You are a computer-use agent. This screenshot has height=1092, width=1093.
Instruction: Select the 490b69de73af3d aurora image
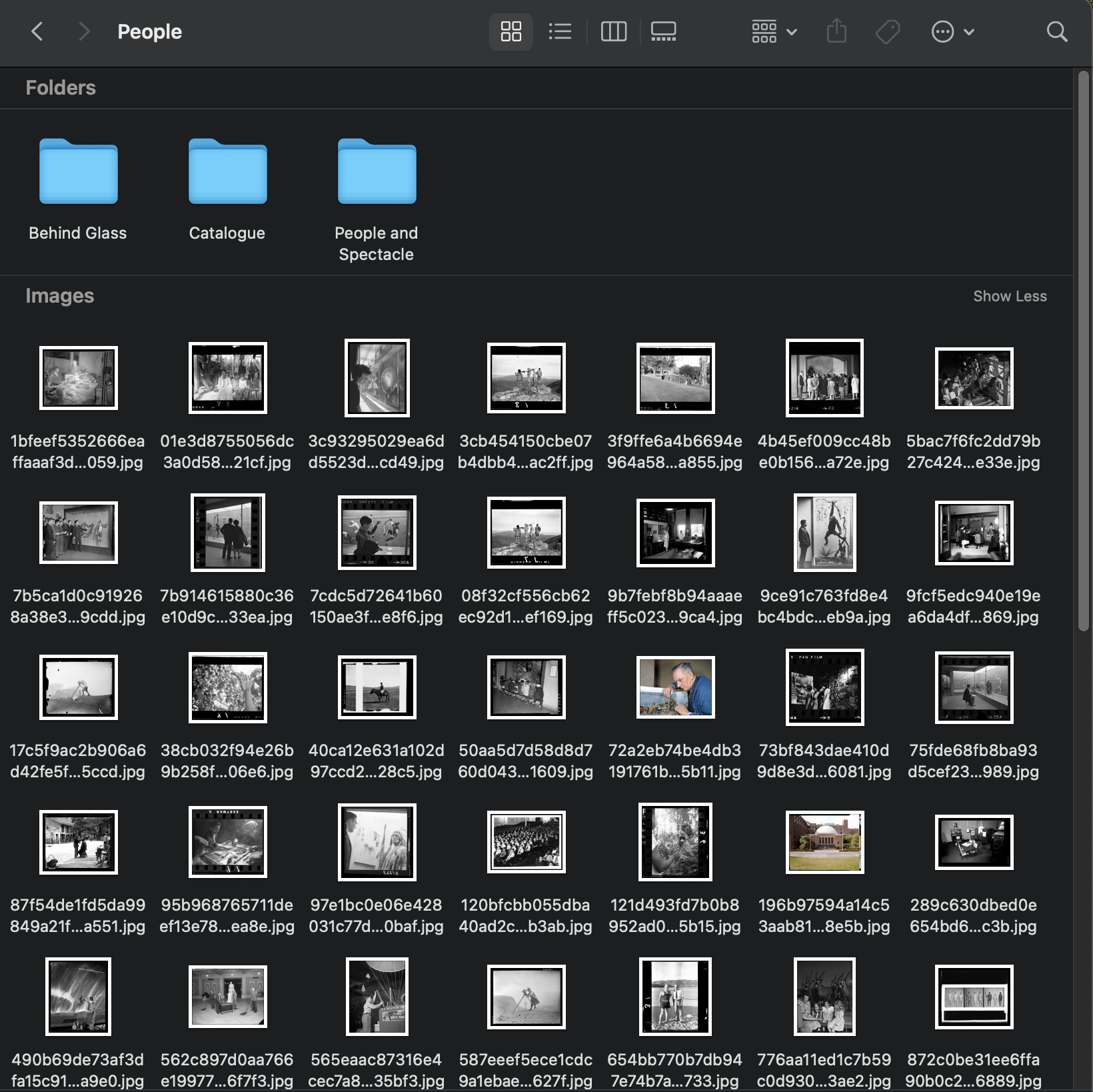[x=78, y=997]
